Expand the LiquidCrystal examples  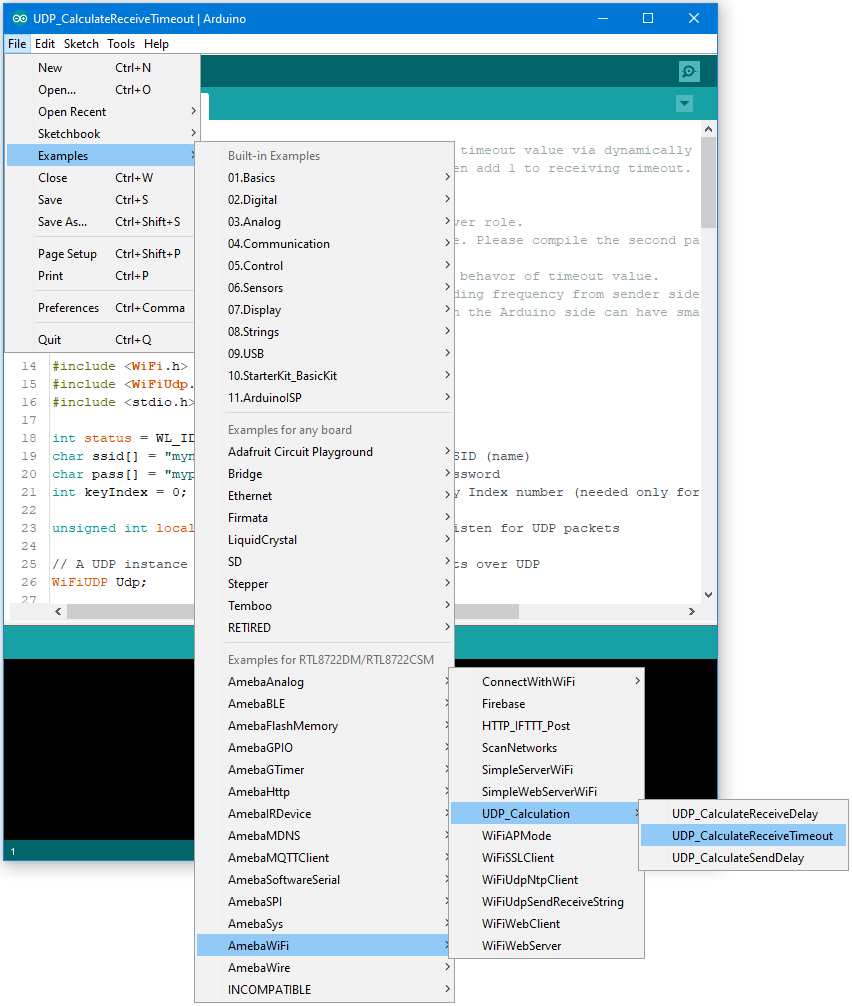[x=325, y=540]
